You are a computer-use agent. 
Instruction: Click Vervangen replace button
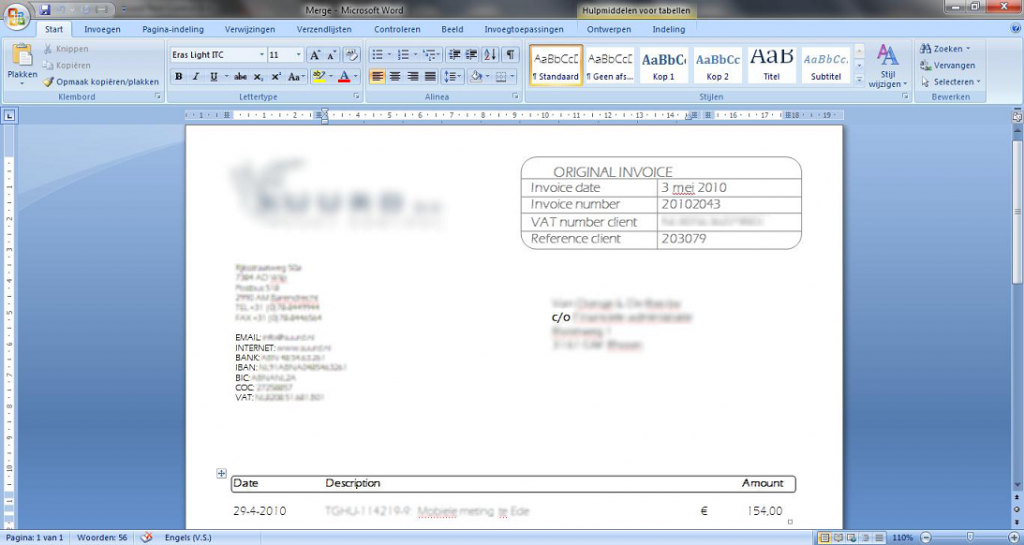click(x=947, y=65)
